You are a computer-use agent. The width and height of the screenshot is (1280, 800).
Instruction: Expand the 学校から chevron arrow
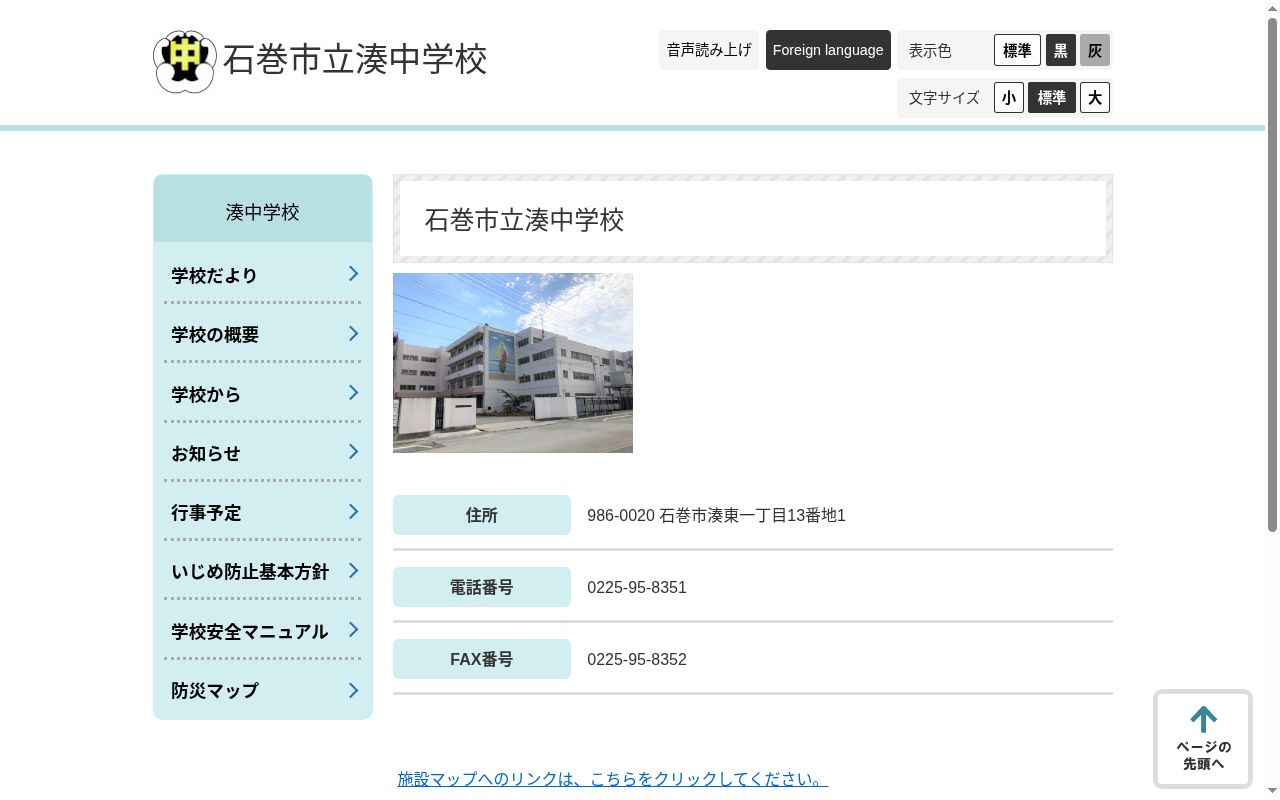pos(353,393)
